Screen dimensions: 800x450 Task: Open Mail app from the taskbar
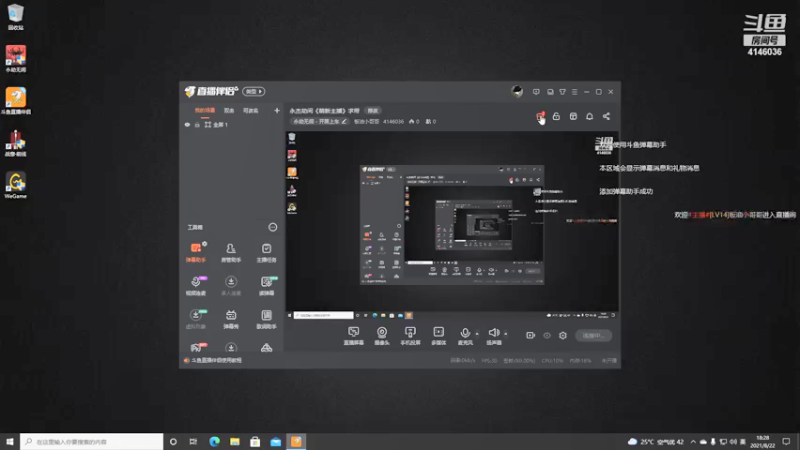tap(276, 441)
